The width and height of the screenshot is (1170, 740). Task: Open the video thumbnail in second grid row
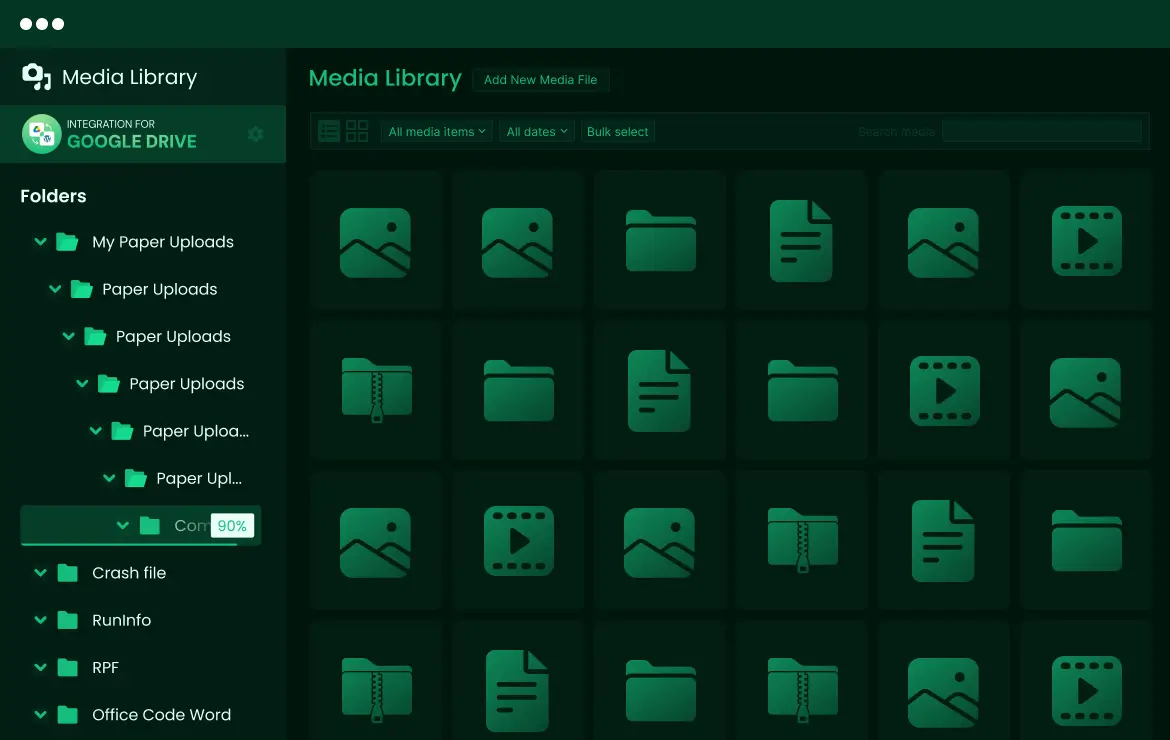click(944, 390)
